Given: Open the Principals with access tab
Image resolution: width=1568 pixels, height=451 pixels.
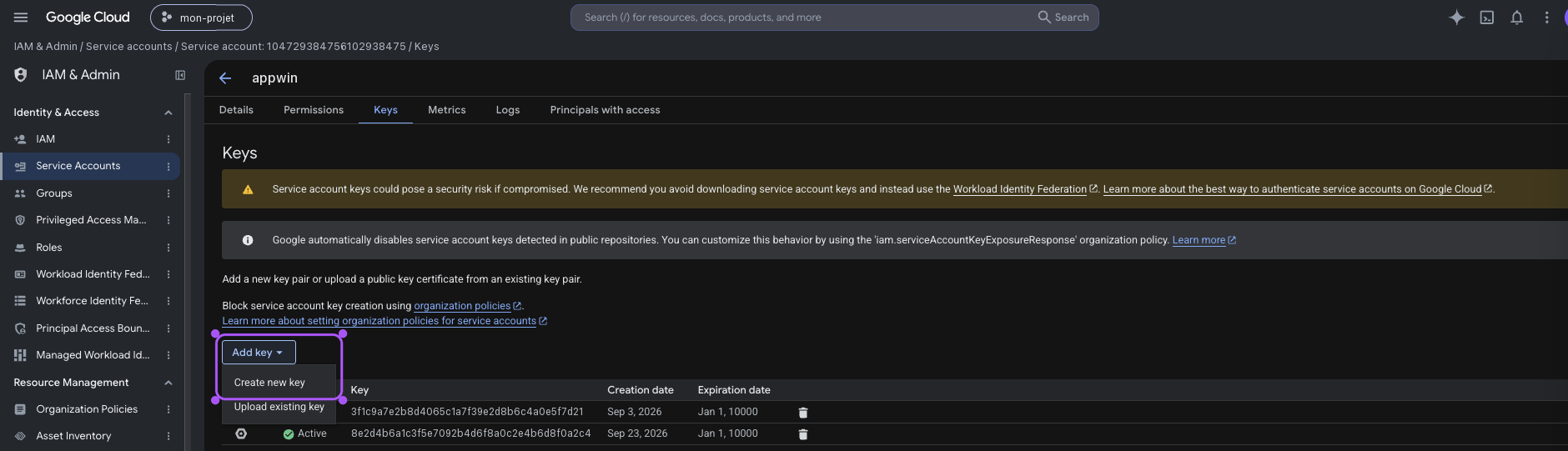Looking at the screenshot, I should pos(605,110).
